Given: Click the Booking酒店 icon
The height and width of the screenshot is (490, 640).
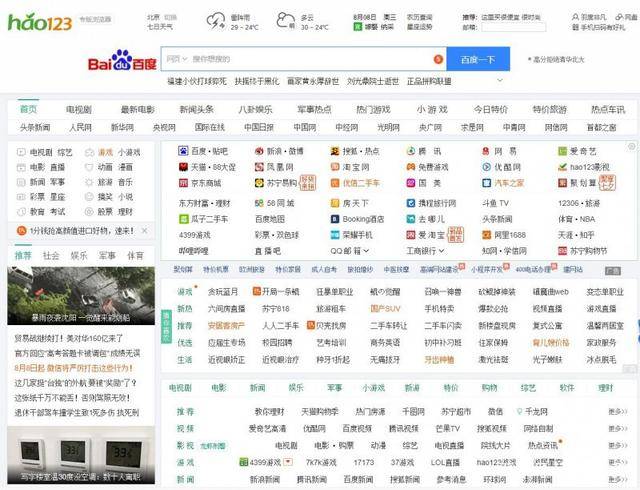Looking at the screenshot, I should tap(335, 219).
